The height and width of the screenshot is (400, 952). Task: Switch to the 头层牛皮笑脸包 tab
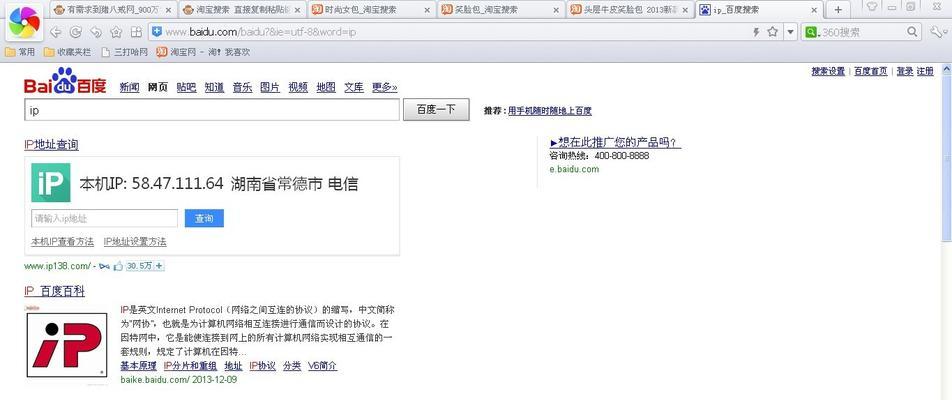[630, 10]
